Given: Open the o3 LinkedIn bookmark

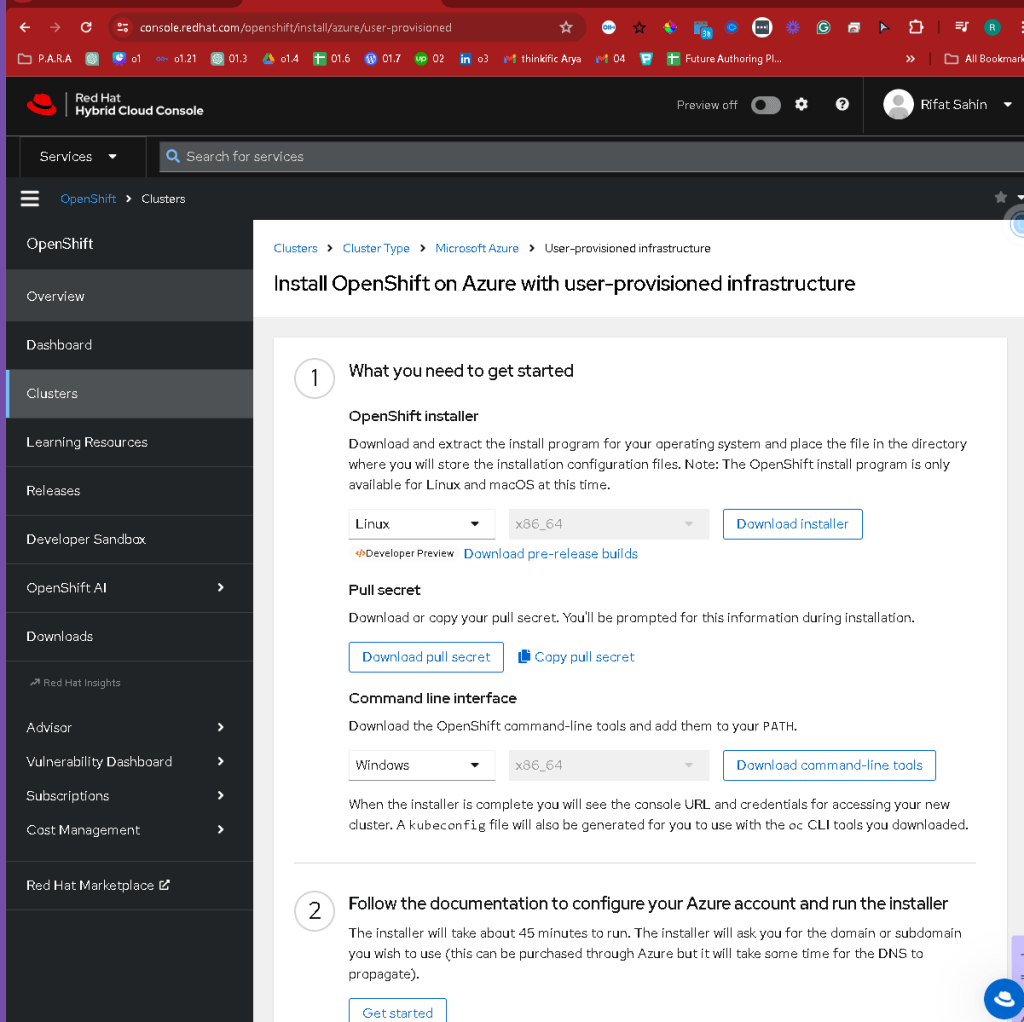Looking at the screenshot, I should 474,59.
